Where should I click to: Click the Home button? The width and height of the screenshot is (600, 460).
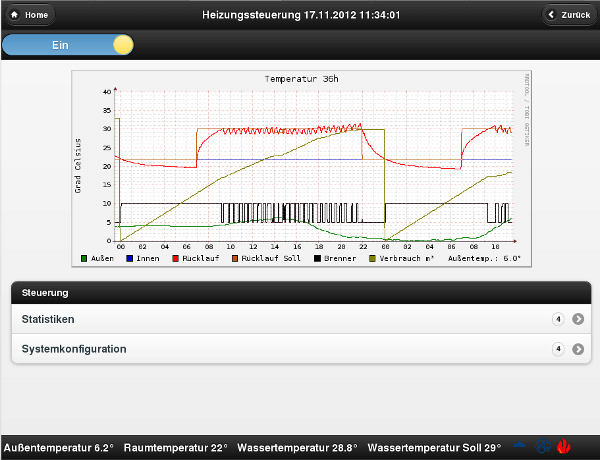click(30, 15)
